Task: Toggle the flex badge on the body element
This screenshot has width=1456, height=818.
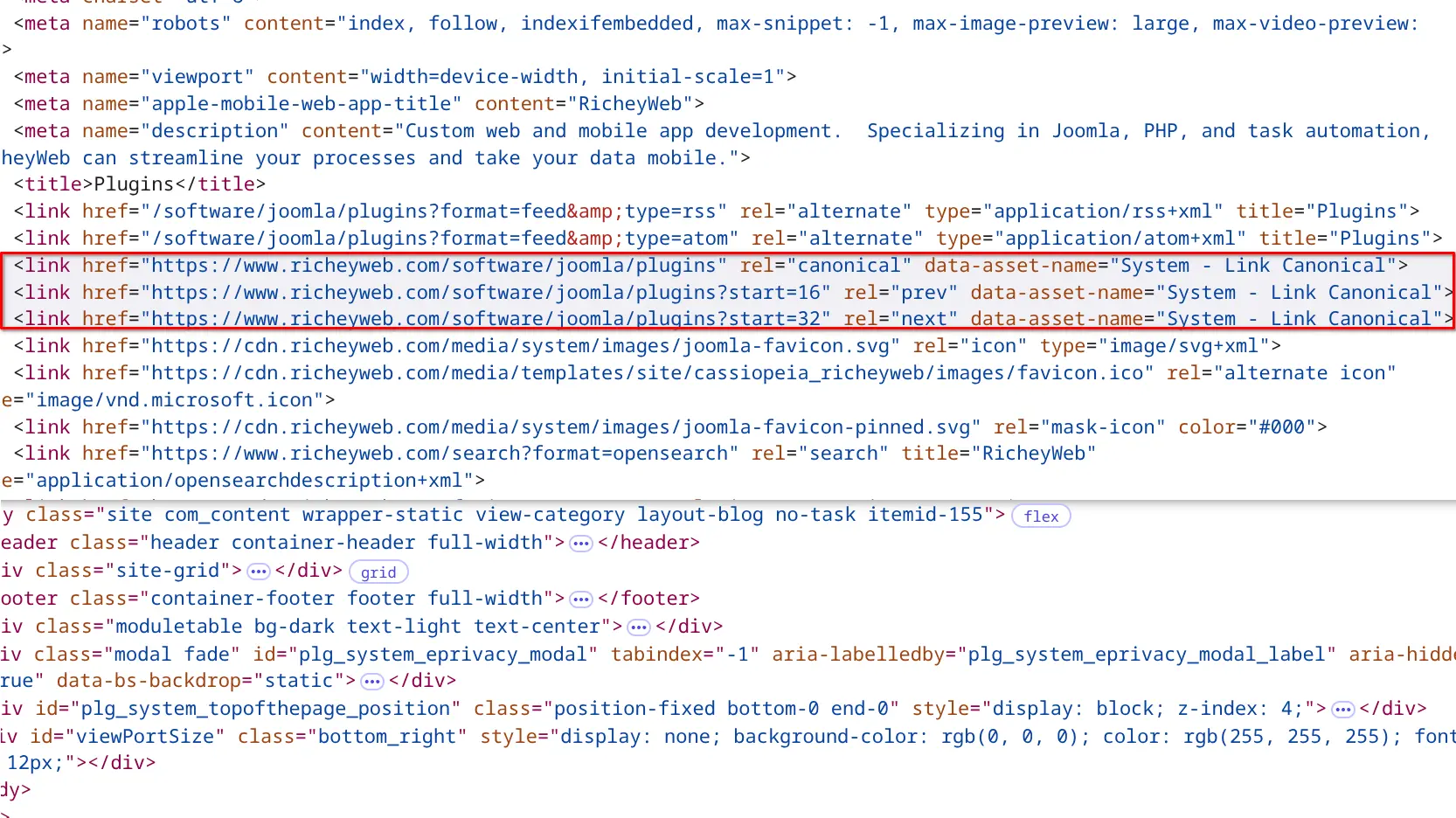Action: (1040, 516)
